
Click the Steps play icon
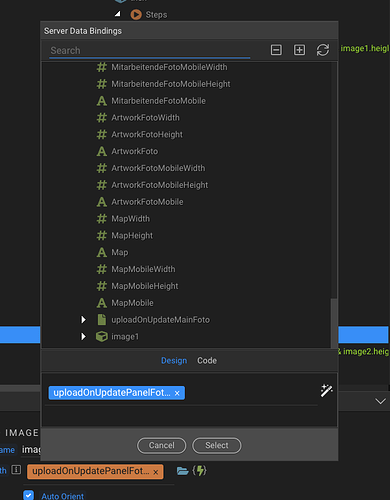[136, 15]
